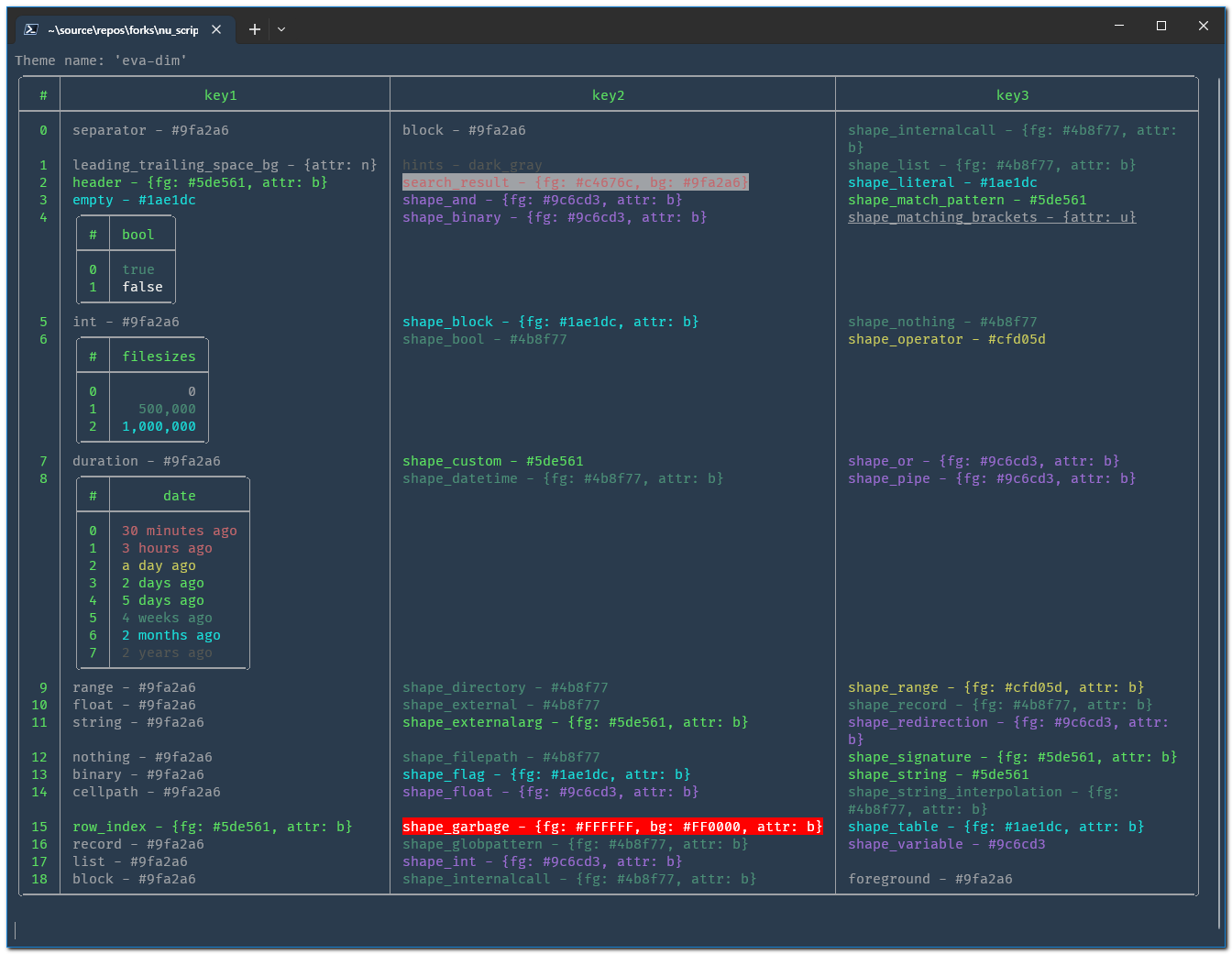Click the text 'foreground - #9fa2a6'
This screenshot has width=1232, height=954.
[930, 879]
